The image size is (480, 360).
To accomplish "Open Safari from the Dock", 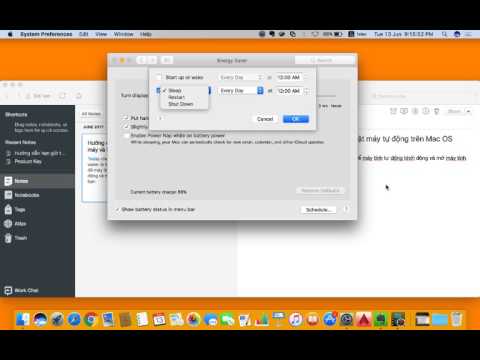I will point(74,320).
